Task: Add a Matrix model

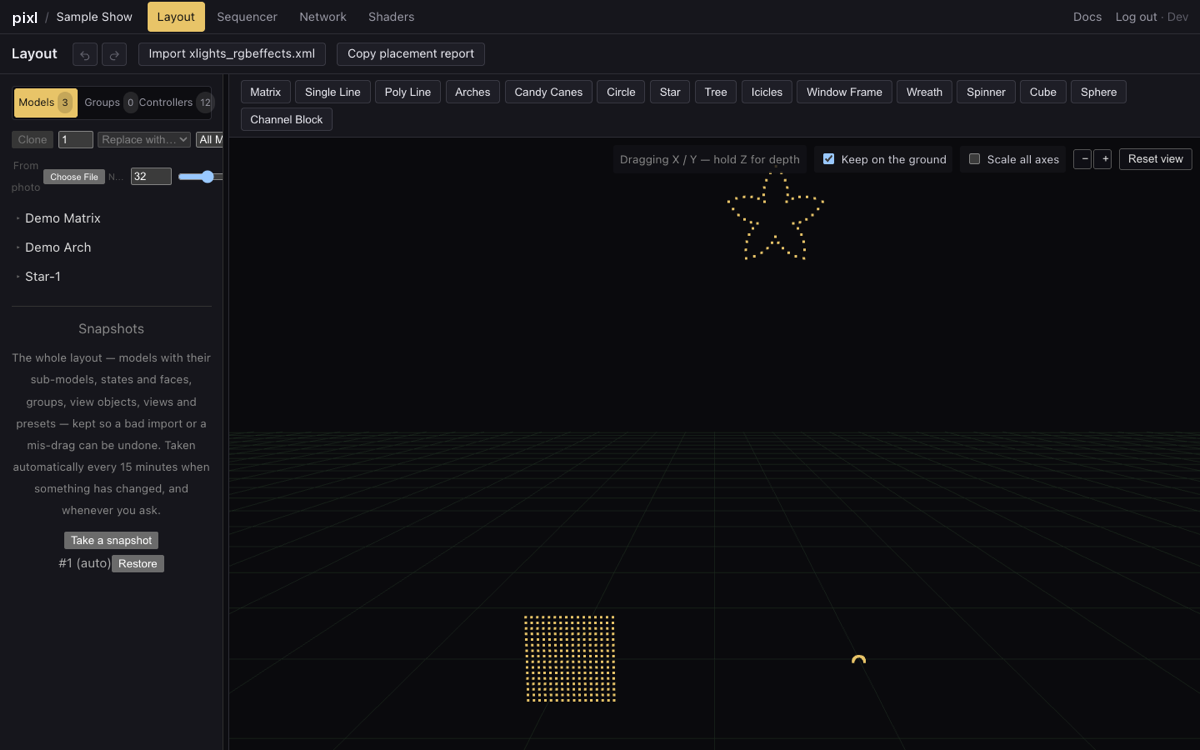Action: pyautogui.click(x=265, y=92)
